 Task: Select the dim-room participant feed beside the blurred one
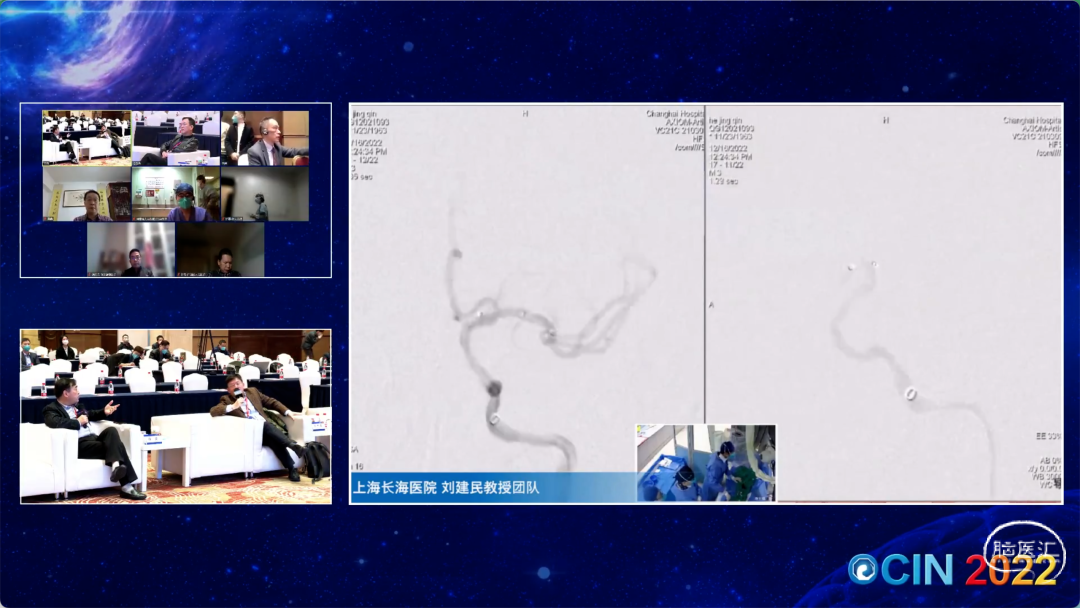coord(220,249)
